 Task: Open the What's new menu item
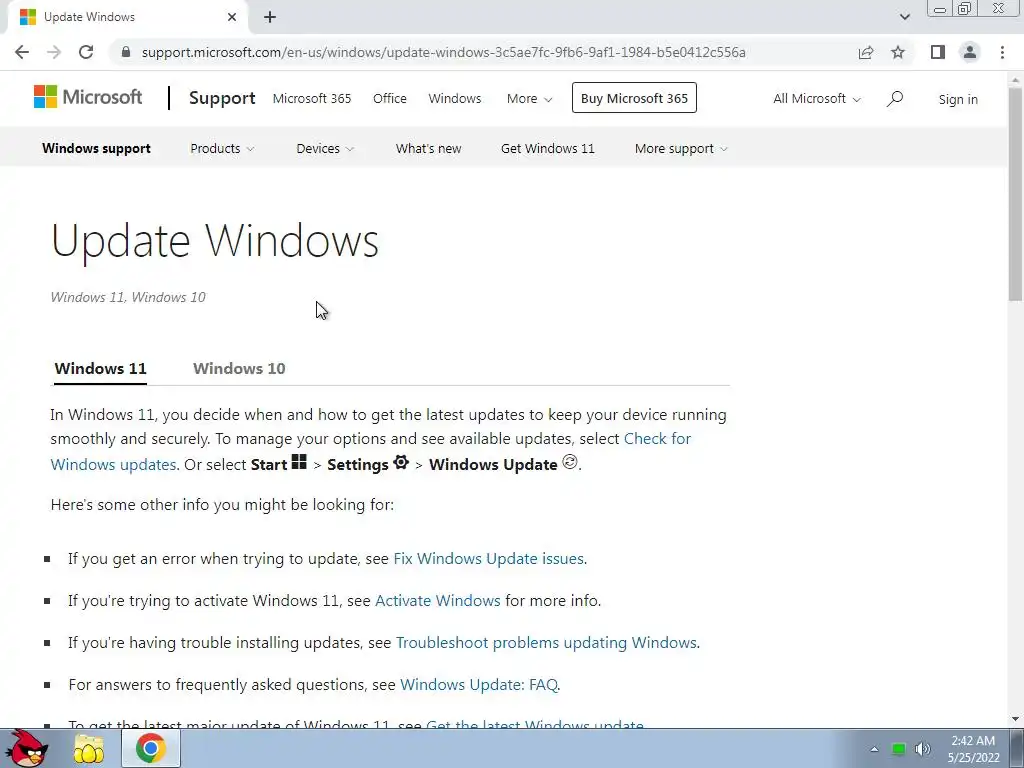click(428, 148)
